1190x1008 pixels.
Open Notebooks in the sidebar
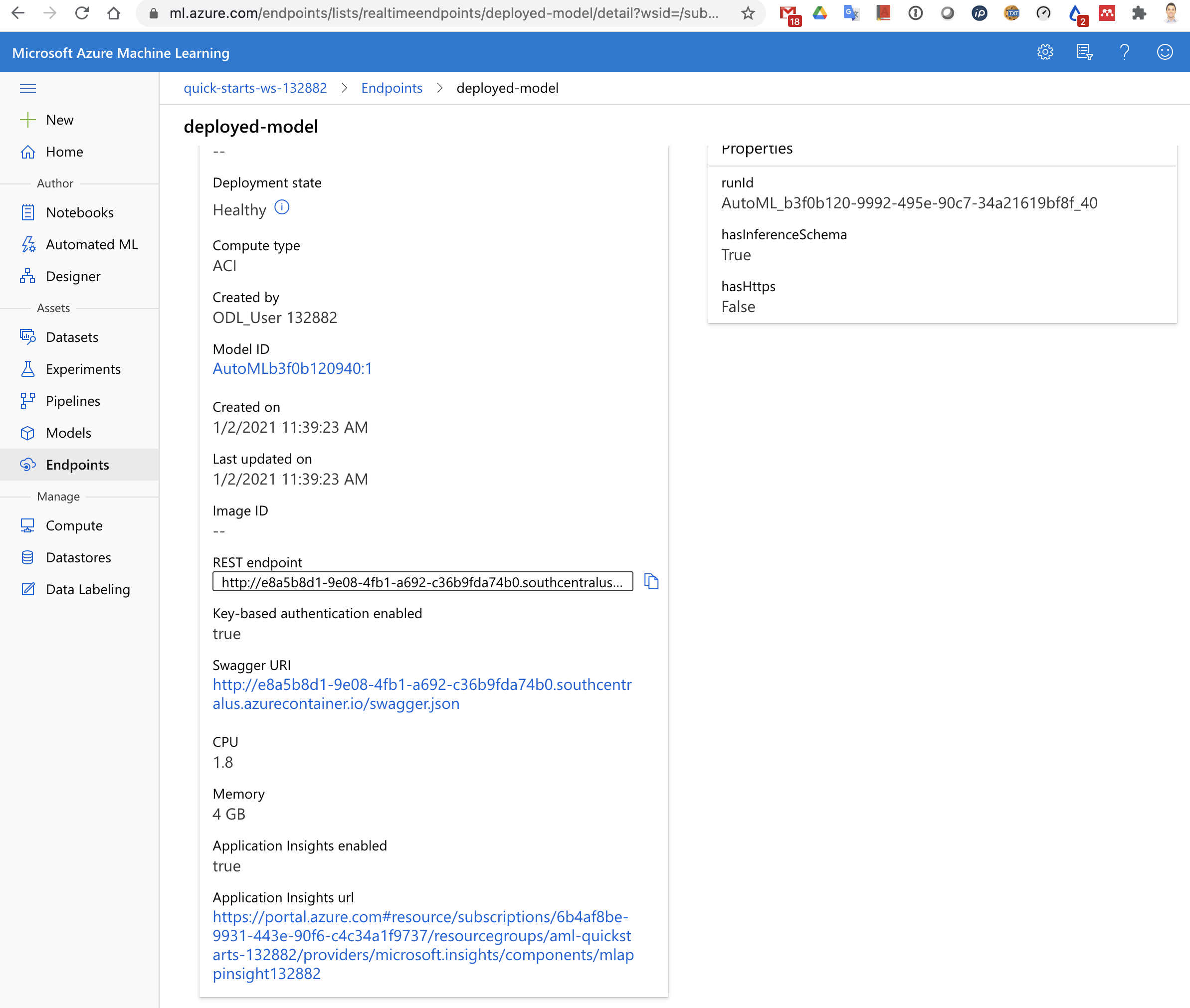(79, 212)
